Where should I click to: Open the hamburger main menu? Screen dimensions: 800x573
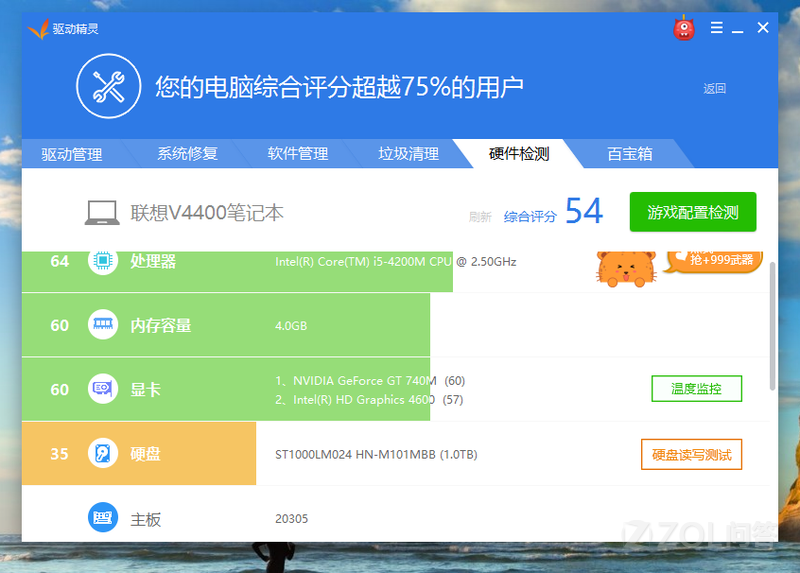(716, 28)
